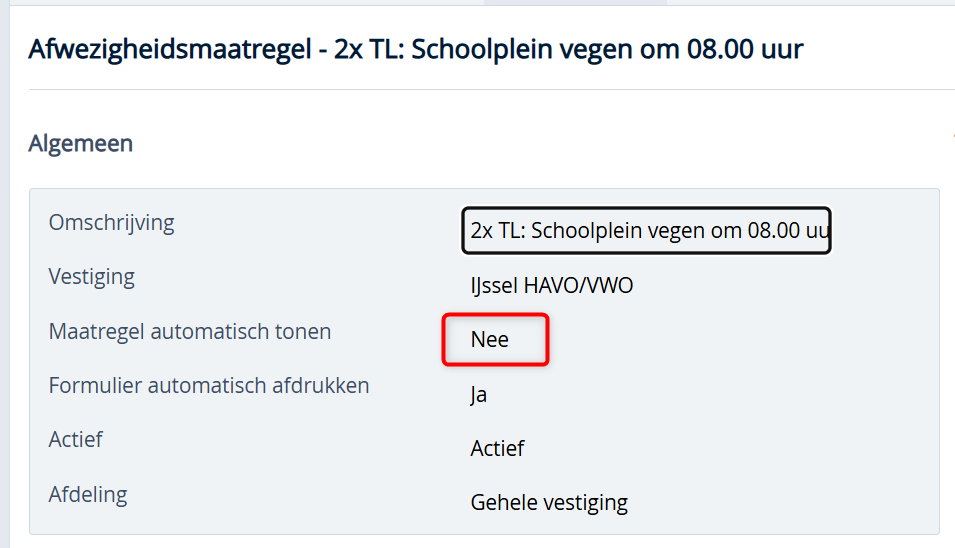This screenshot has height=548, width=955.
Task: Click the grey tab strip at the top
Action: point(575,2)
